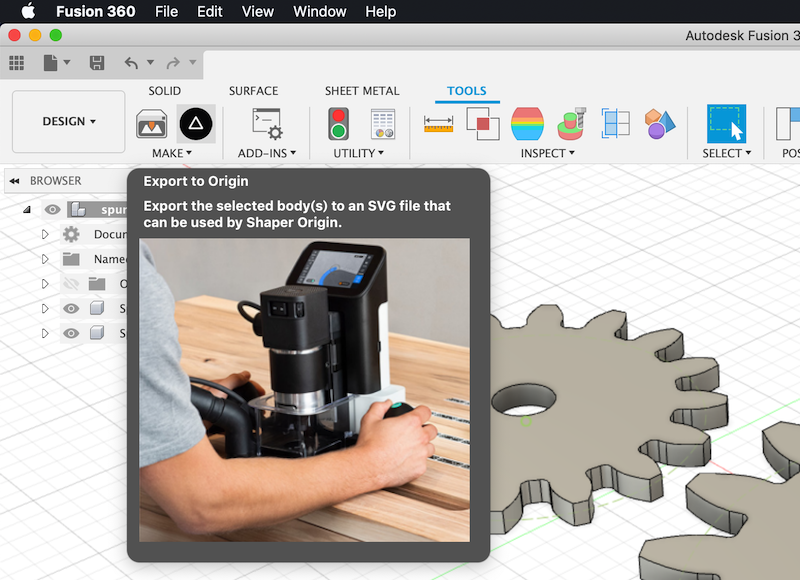Click the hidden folder's icon in browser
This screenshot has height=580, width=800.
pyautogui.click(x=96, y=284)
